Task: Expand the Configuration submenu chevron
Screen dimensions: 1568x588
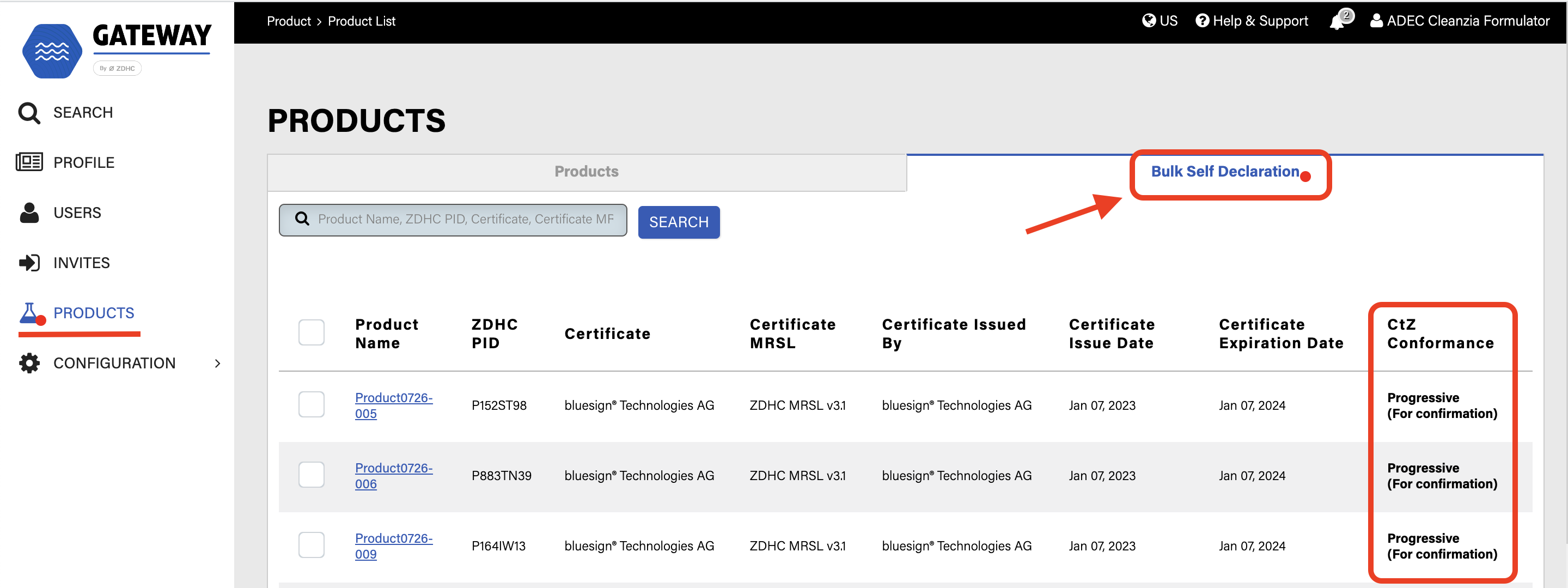Action: click(x=217, y=364)
